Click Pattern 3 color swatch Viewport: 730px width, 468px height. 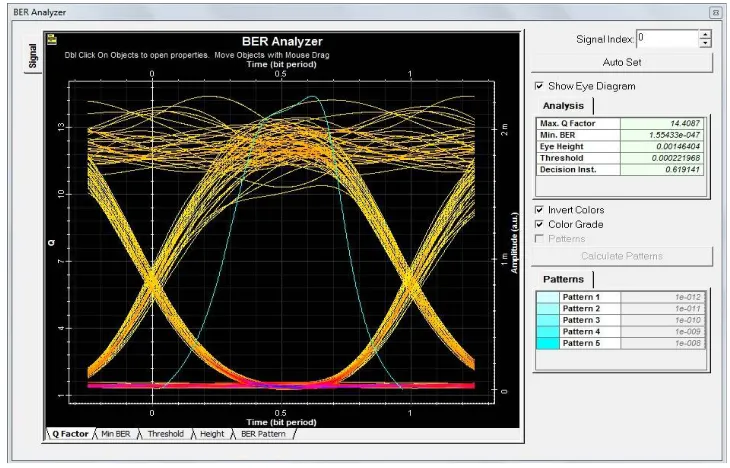[548, 320]
